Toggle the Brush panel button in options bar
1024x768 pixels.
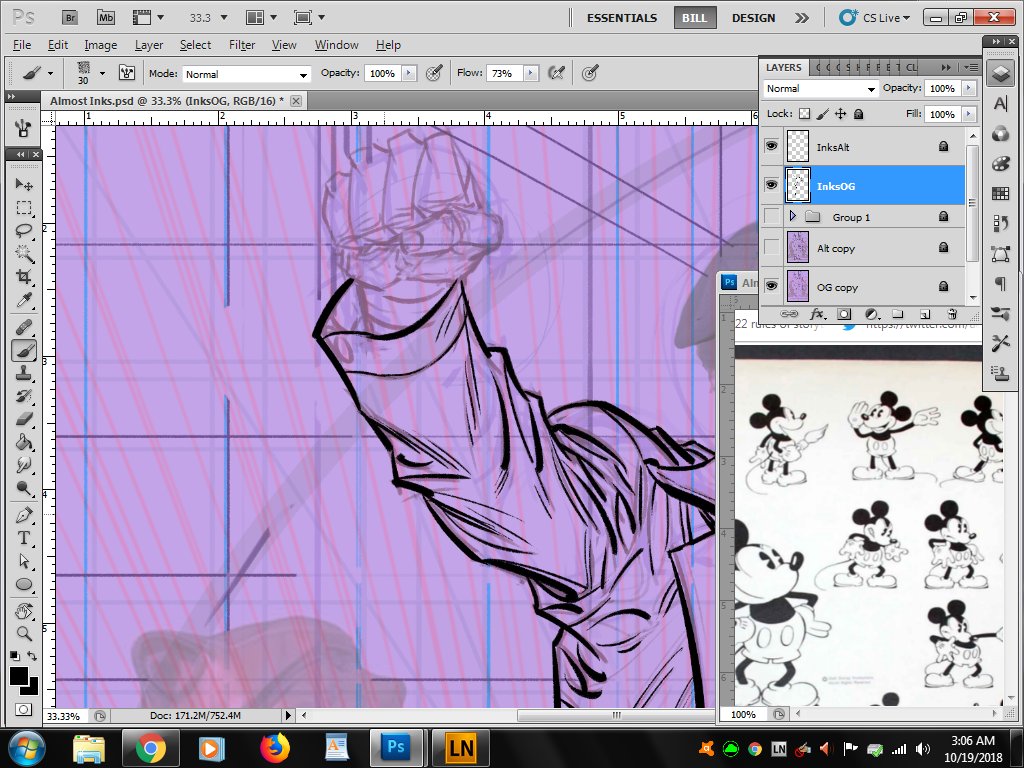click(127, 73)
